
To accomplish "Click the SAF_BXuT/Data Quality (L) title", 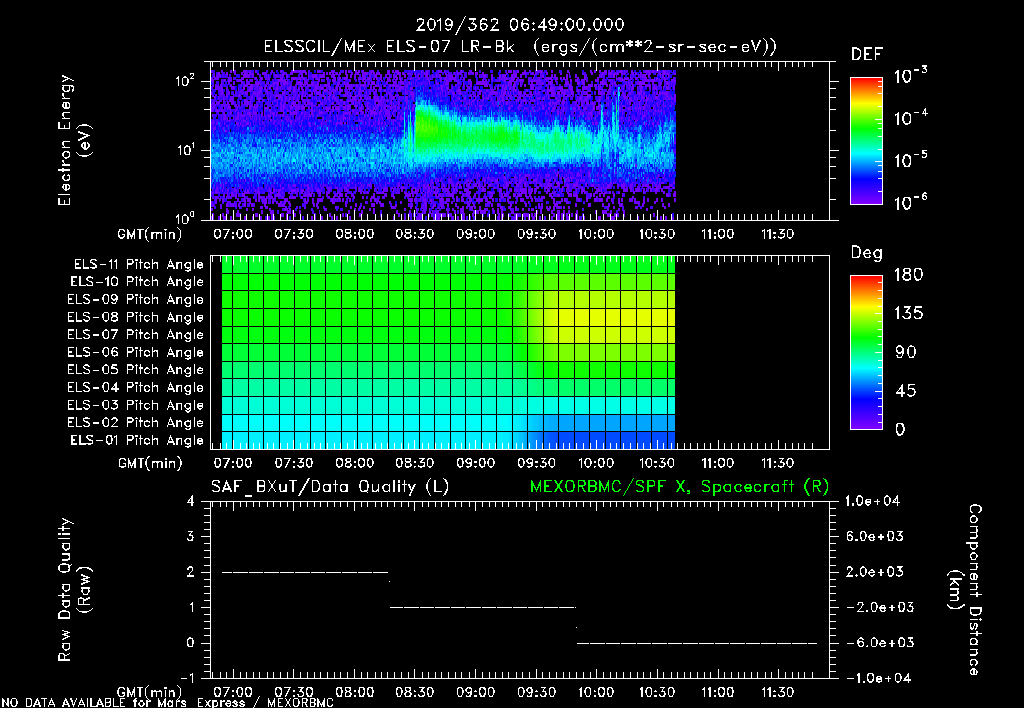I will [329, 486].
